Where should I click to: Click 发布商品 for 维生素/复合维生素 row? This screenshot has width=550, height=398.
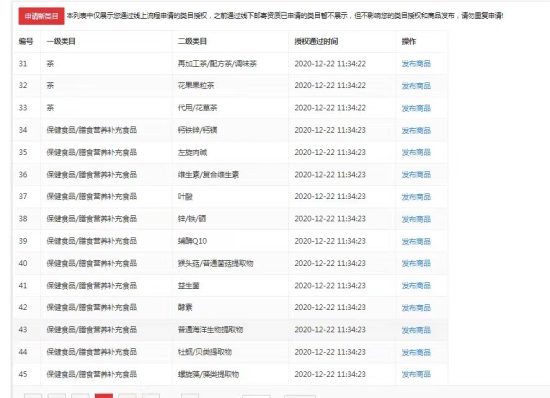tap(416, 175)
